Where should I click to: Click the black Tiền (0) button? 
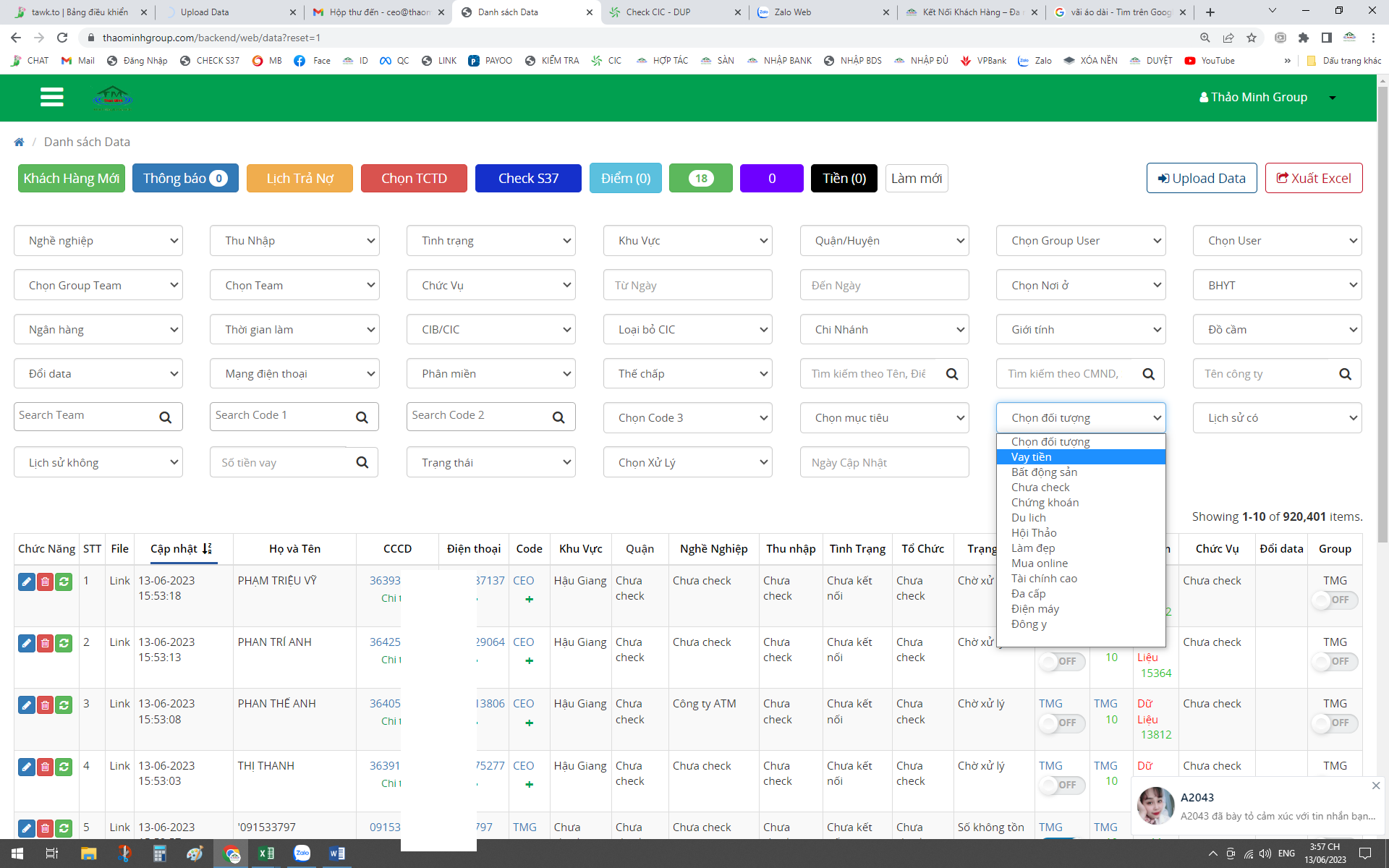(844, 179)
